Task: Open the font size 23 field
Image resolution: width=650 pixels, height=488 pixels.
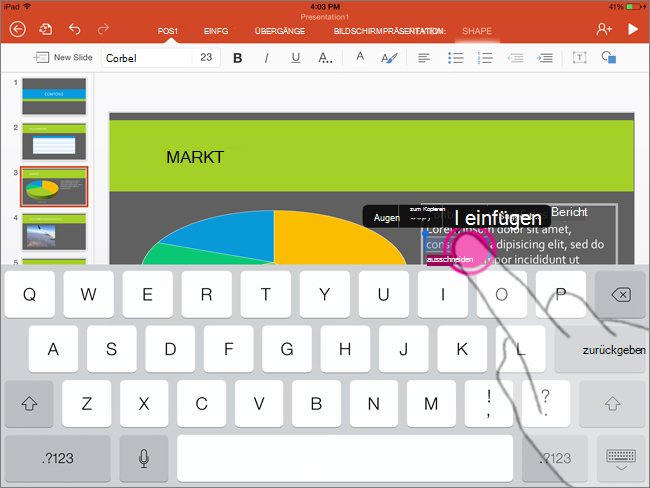Action: click(206, 58)
